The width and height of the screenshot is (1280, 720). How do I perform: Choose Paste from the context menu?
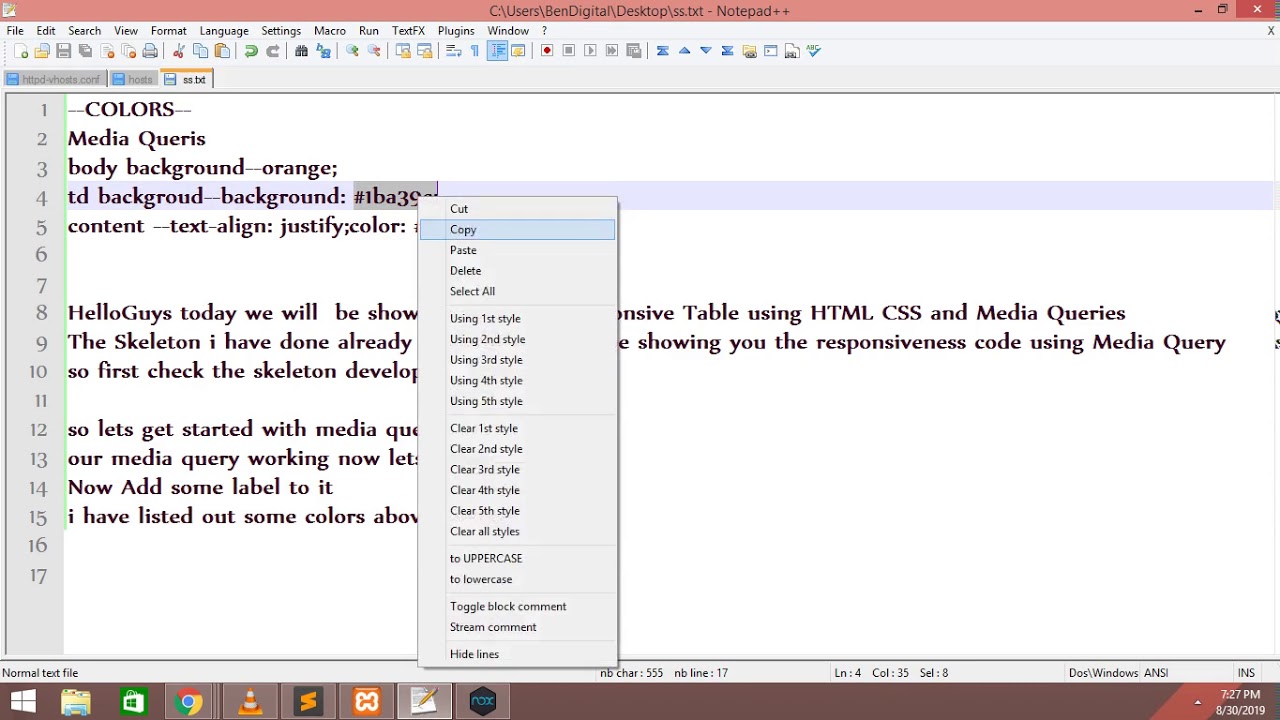(517, 250)
